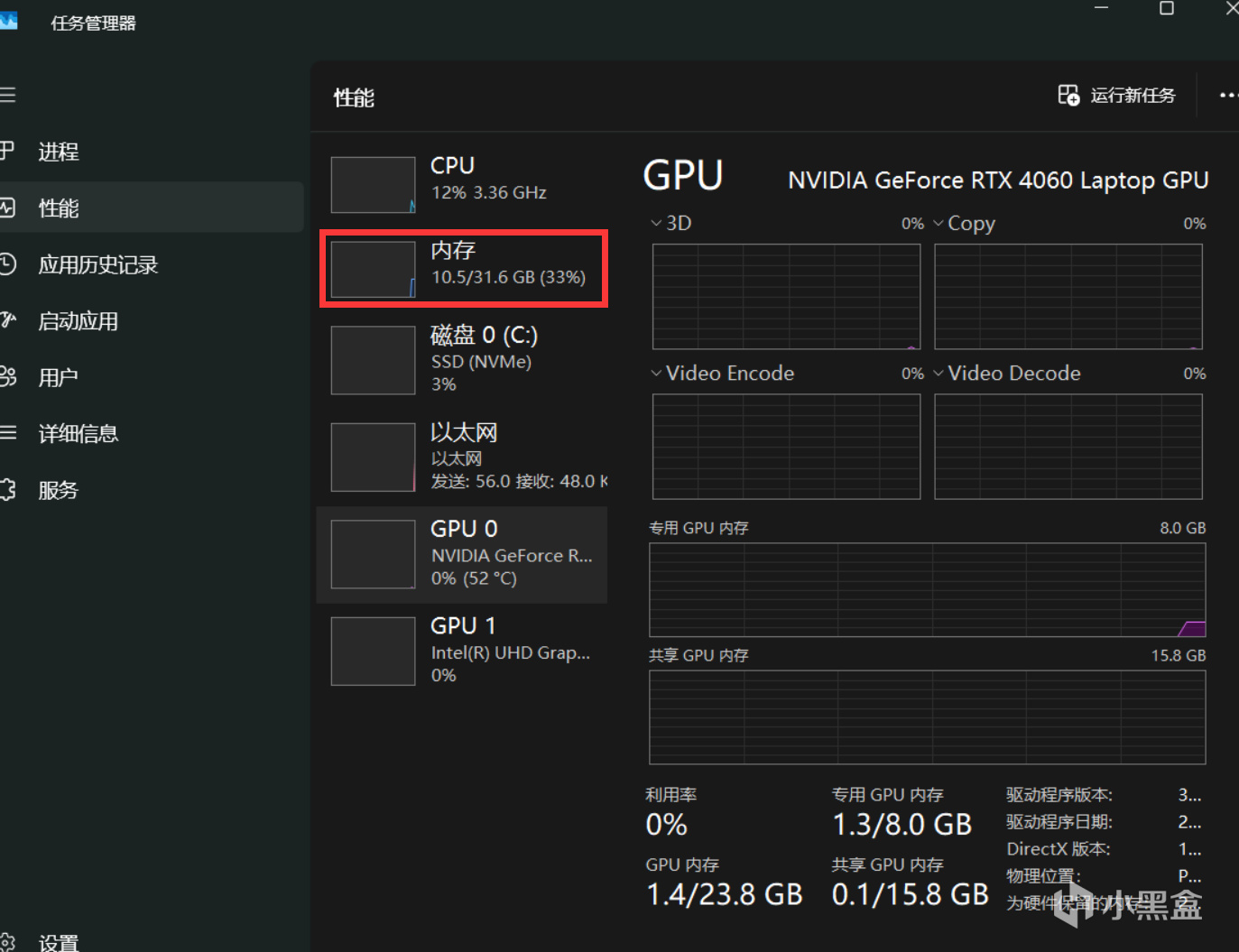Click the Memory (内存) entry label

coord(453,250)
